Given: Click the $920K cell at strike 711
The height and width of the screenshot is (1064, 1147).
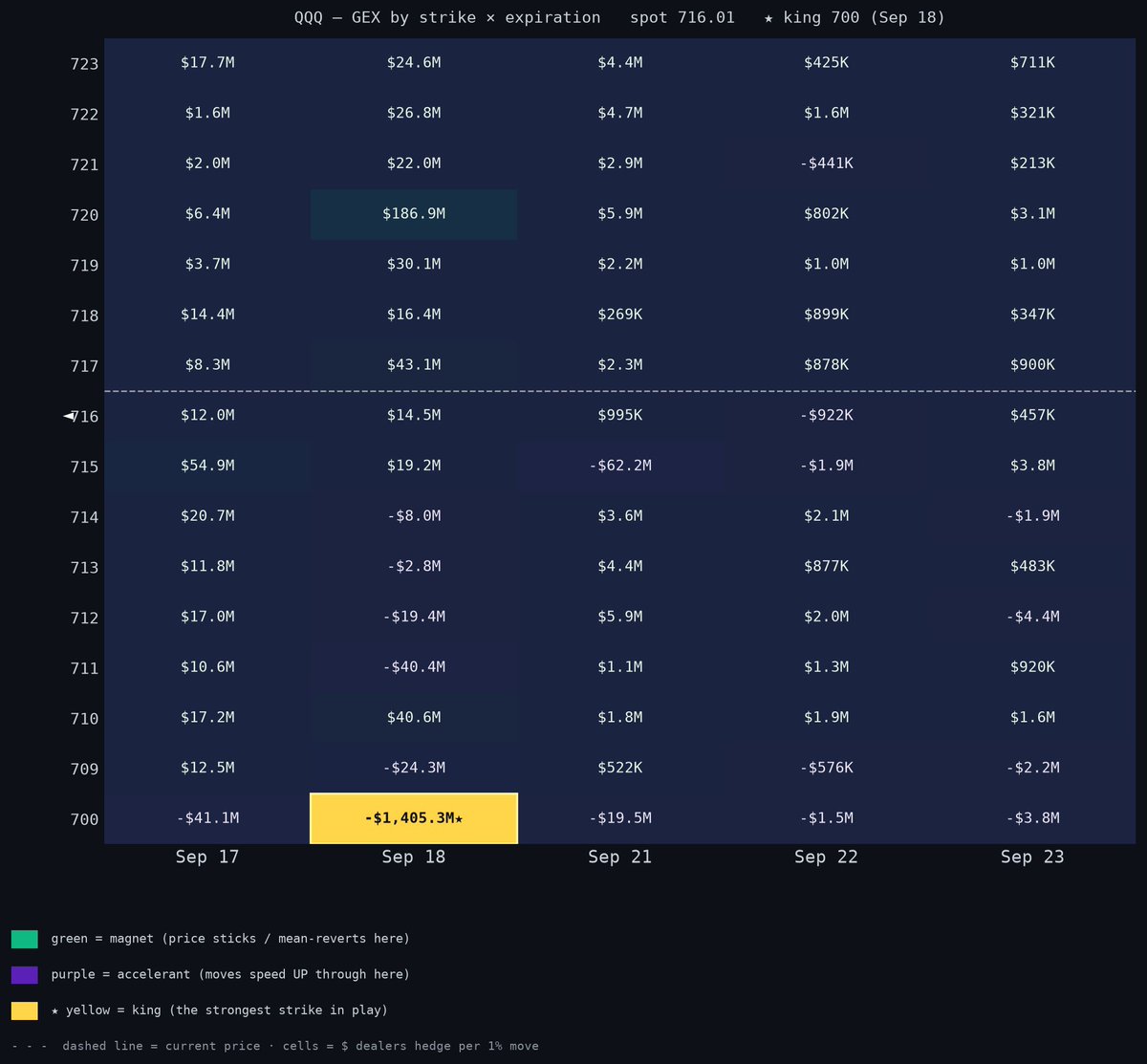Looking at the screenshot, I should point(1032,667).
